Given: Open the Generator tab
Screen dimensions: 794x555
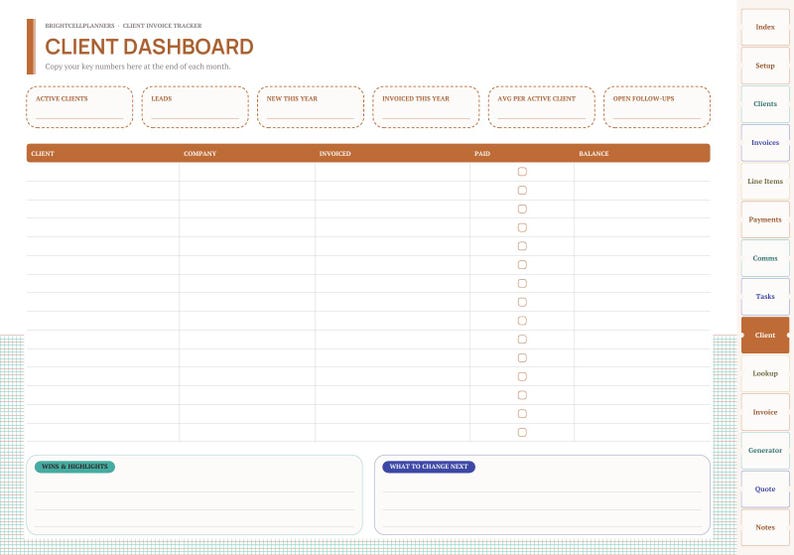Looking at the screenshot, I should coord(765,450).
